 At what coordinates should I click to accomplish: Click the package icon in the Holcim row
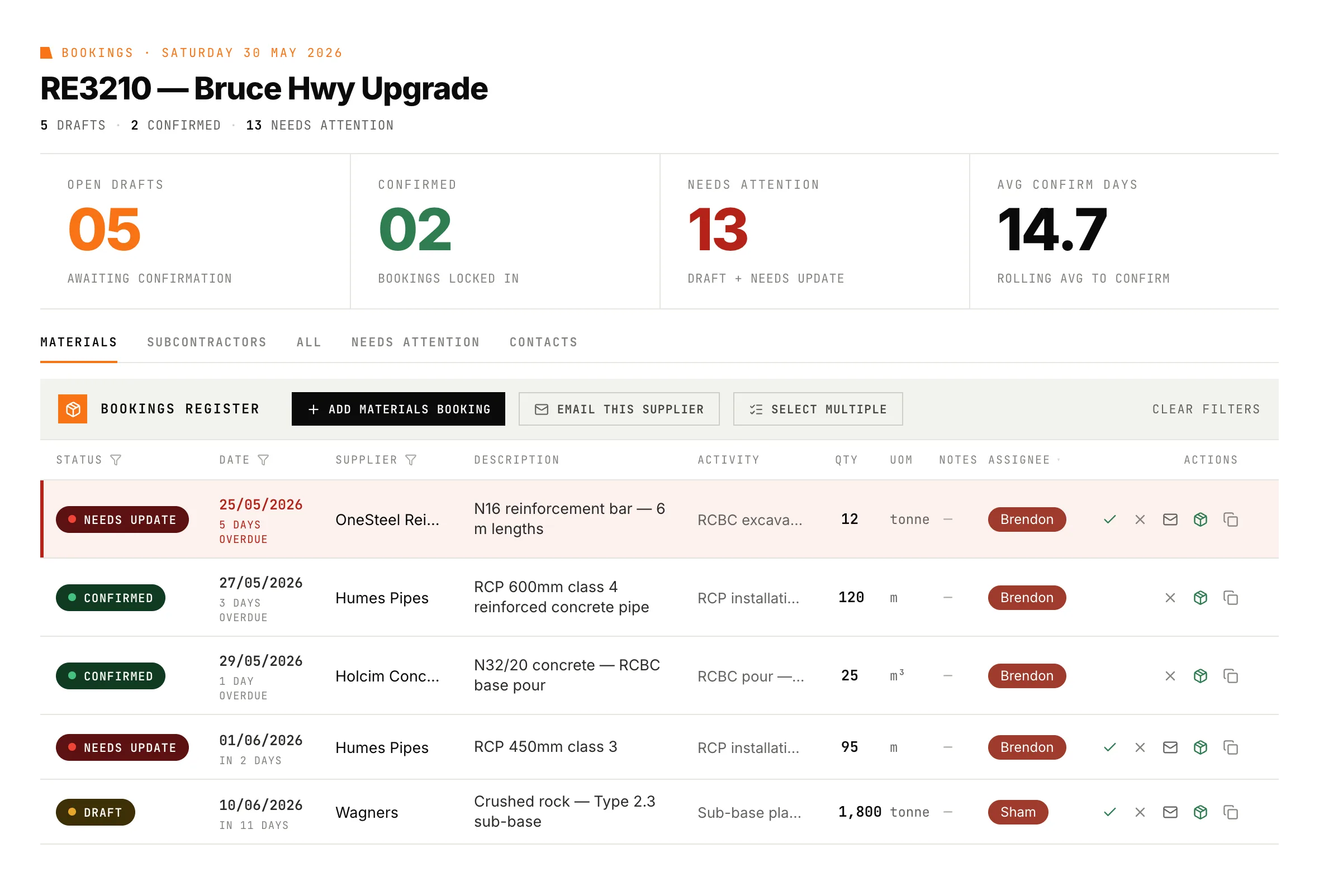(1200, 676)
